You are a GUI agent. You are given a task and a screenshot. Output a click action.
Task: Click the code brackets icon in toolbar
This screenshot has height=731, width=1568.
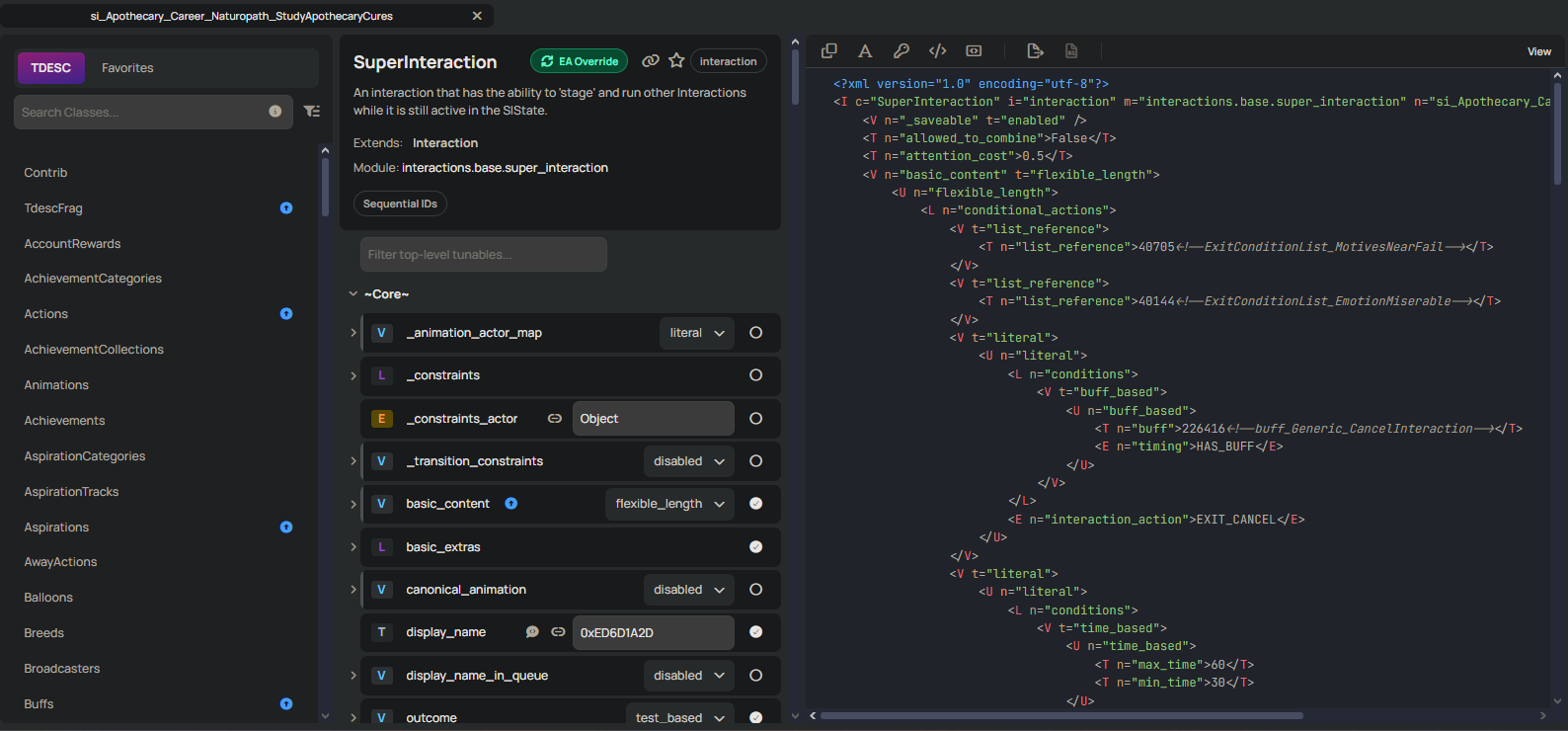tap(938, 51)
